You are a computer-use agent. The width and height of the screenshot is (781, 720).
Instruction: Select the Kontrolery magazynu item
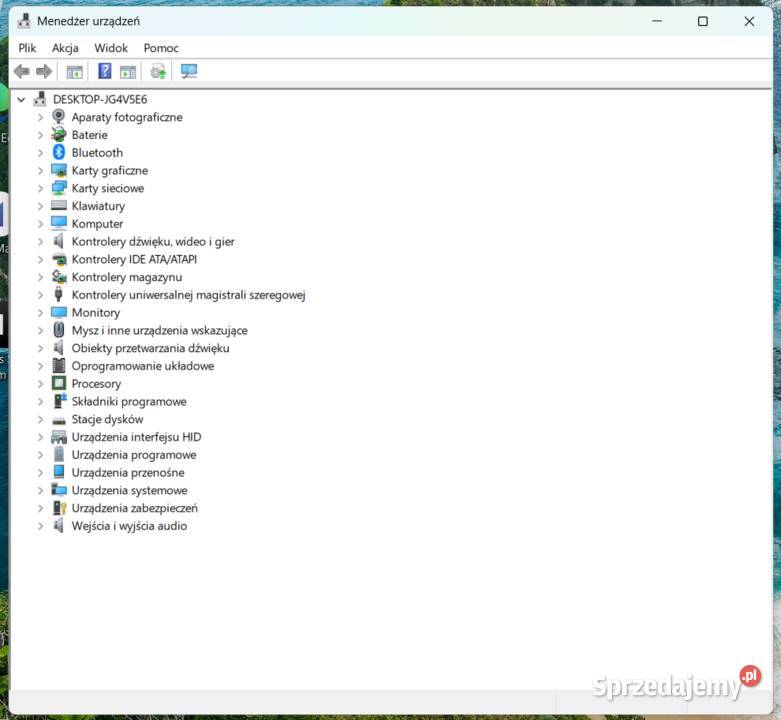pyautogui.click(x=127, y=277)
